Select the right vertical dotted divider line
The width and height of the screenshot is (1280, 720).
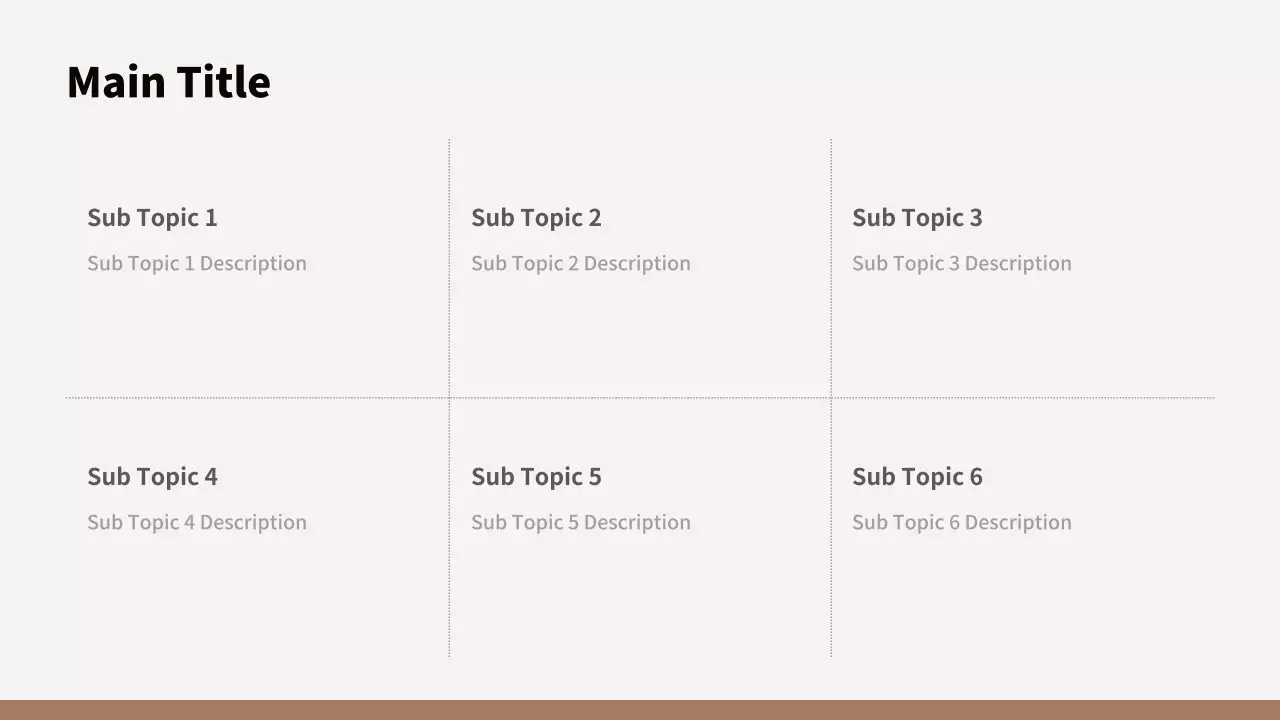(831, 300)
